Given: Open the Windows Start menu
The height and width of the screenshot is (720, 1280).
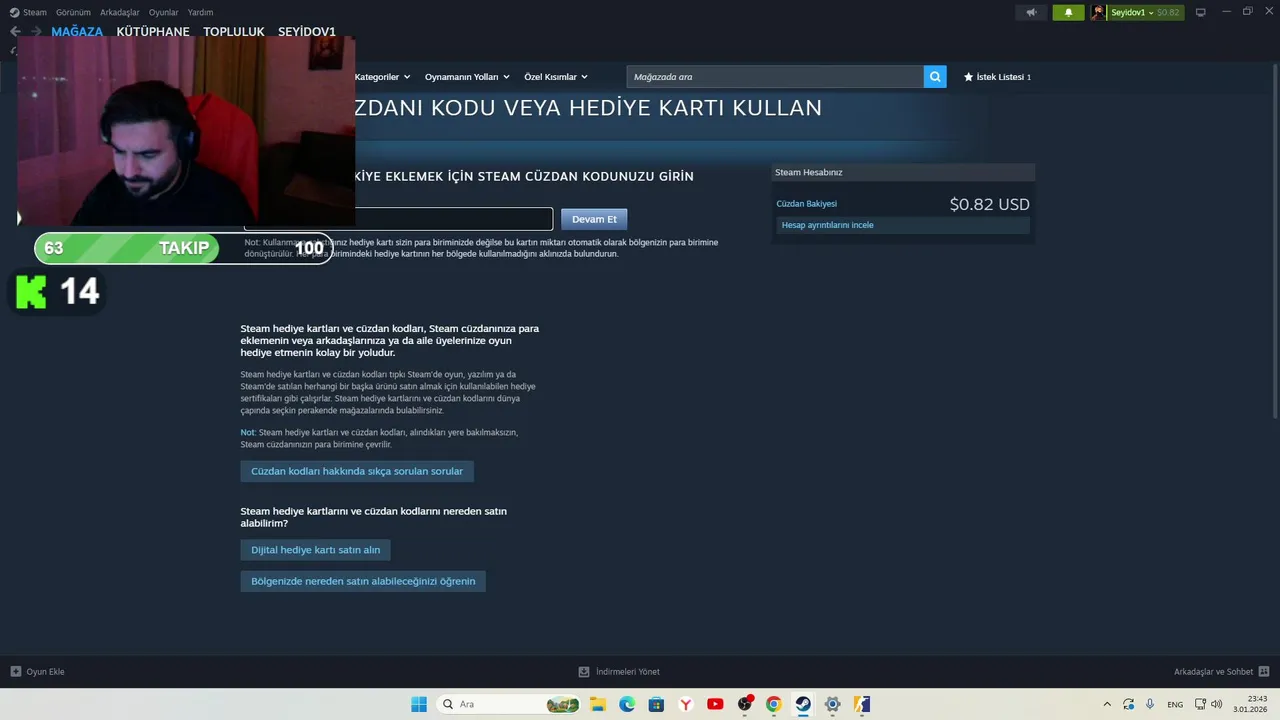Looking at the screenshot, I should tap(419, 704).
